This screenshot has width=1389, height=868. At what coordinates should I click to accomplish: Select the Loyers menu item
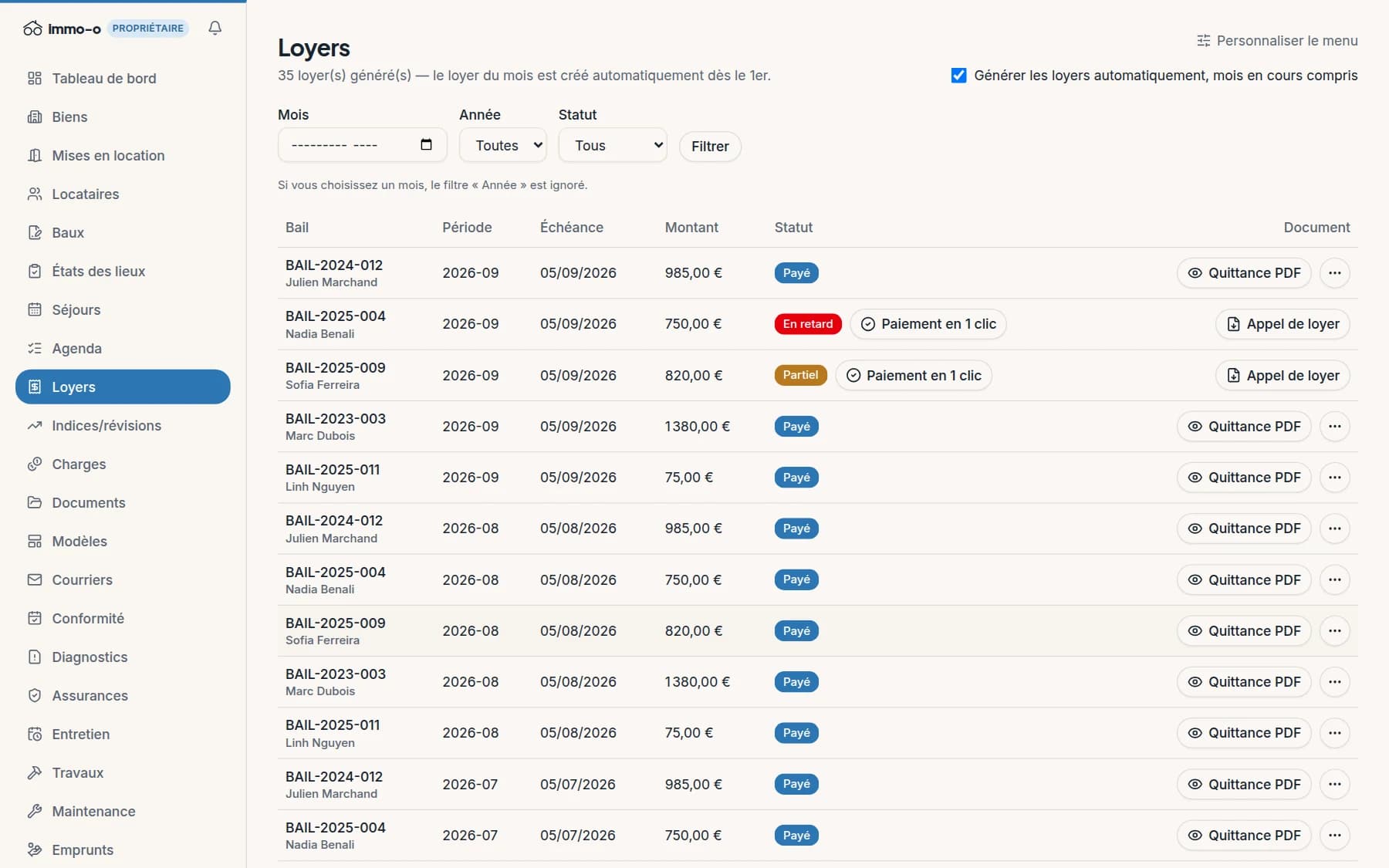[x=123, y=387]
